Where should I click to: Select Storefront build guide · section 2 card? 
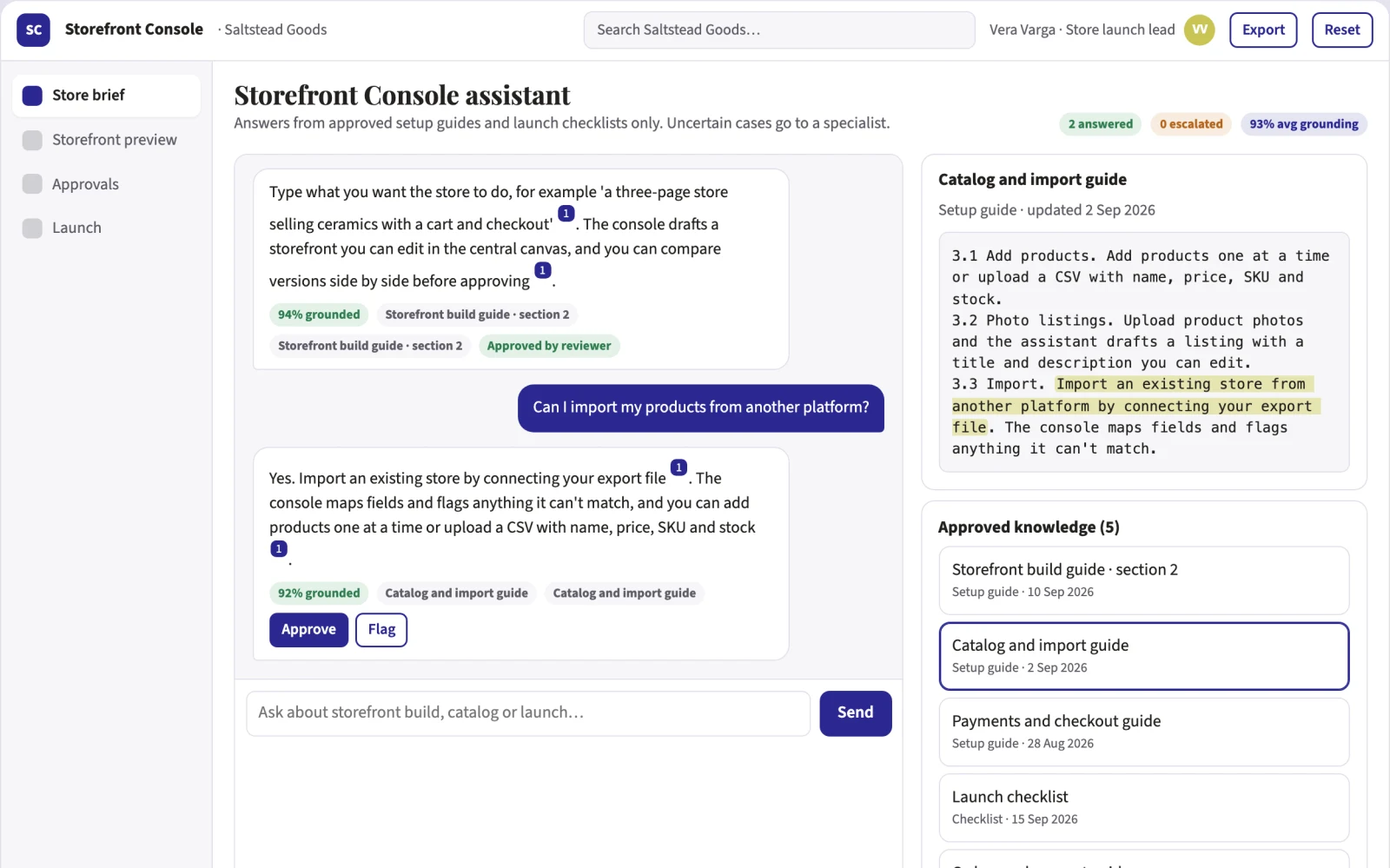[x=1144, y=580]
